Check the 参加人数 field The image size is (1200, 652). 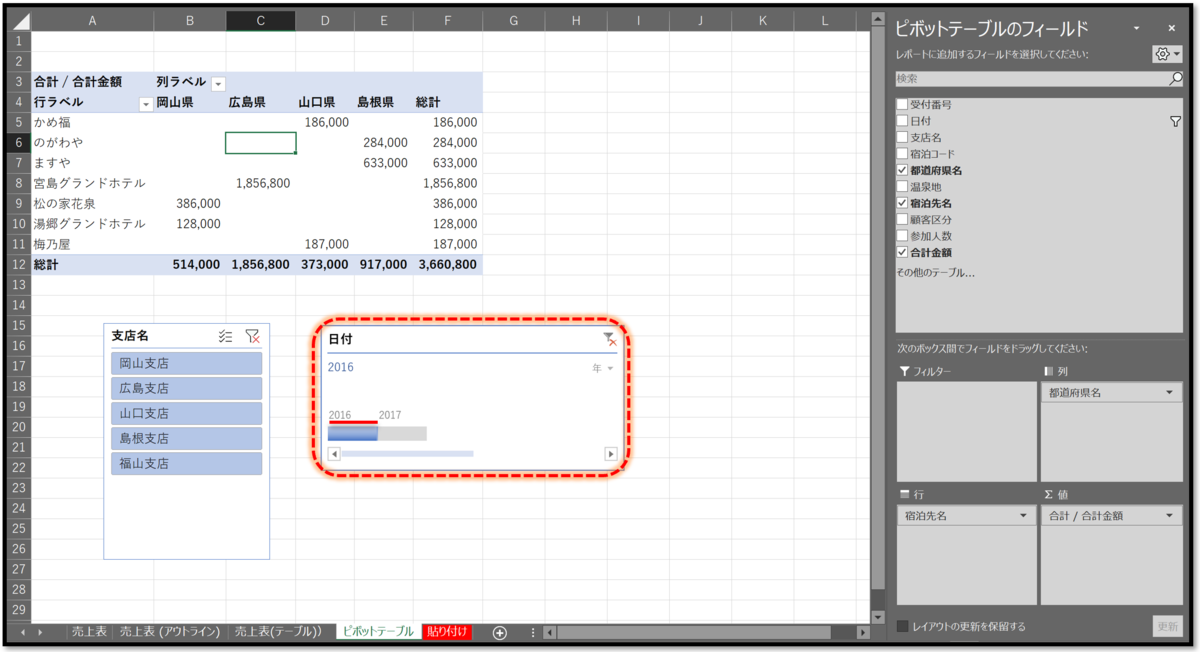pyautogui.click(x=903, y=236)
